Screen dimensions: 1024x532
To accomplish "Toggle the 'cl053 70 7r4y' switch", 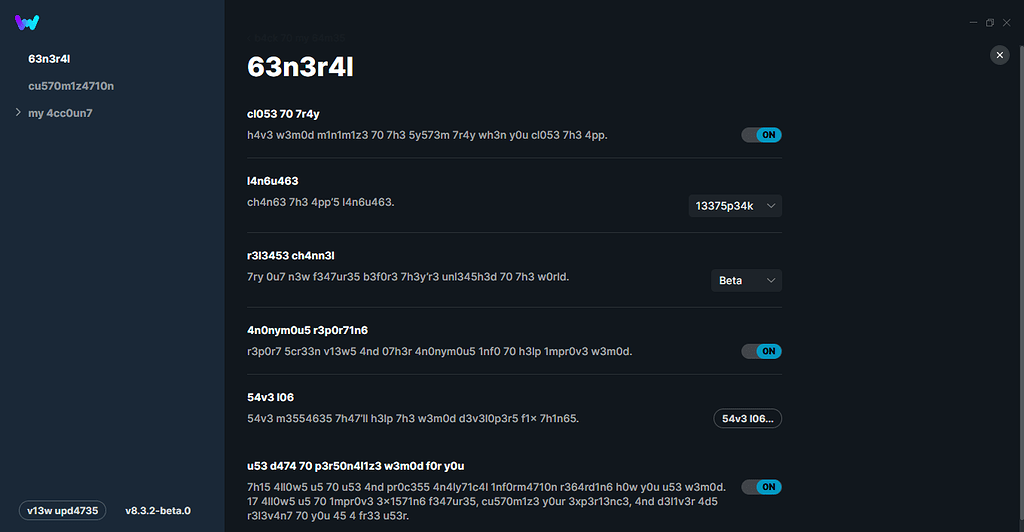I will (761, 135).
